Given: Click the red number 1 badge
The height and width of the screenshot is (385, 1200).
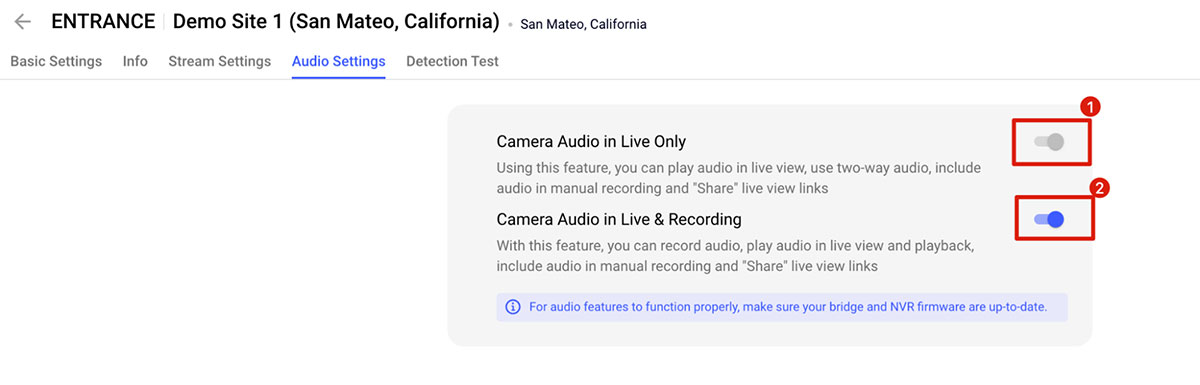Looking at the screenshot, I should pyautogui.click(x=1092, y=106).
